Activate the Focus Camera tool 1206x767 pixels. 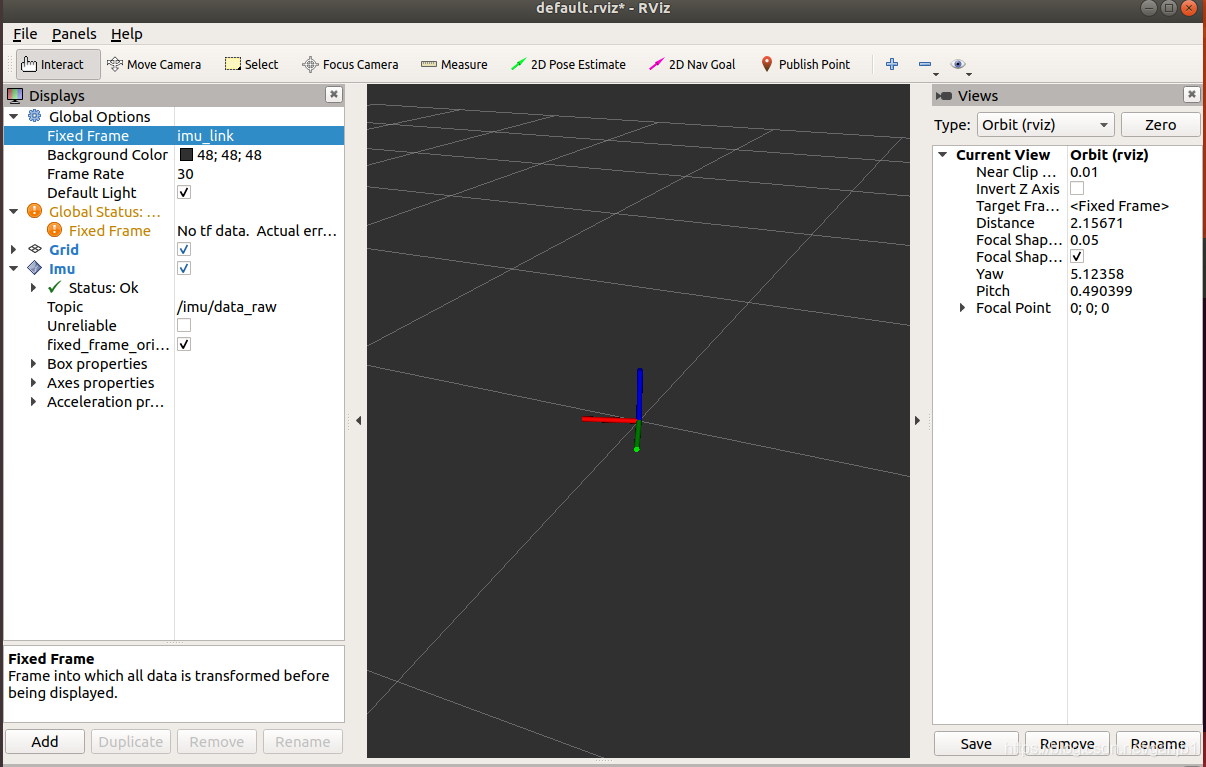coord(350,64)
